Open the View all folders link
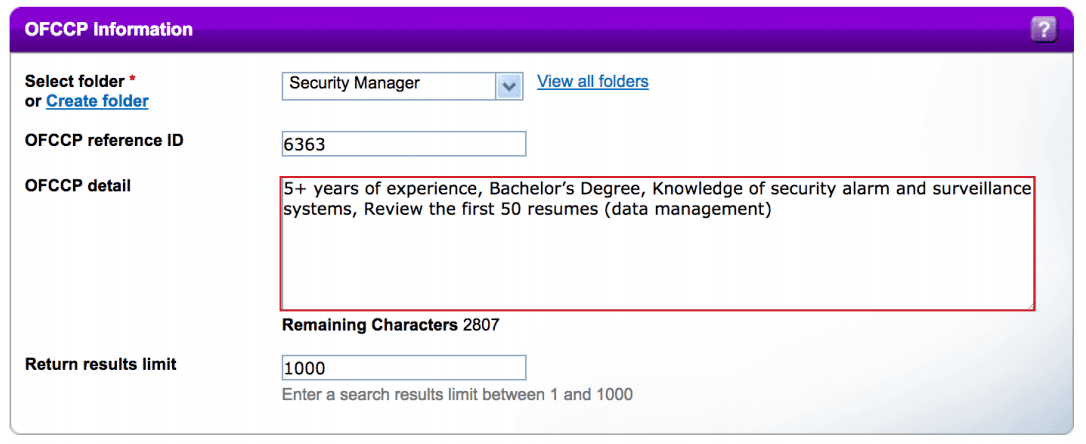 tap(593, 82)
